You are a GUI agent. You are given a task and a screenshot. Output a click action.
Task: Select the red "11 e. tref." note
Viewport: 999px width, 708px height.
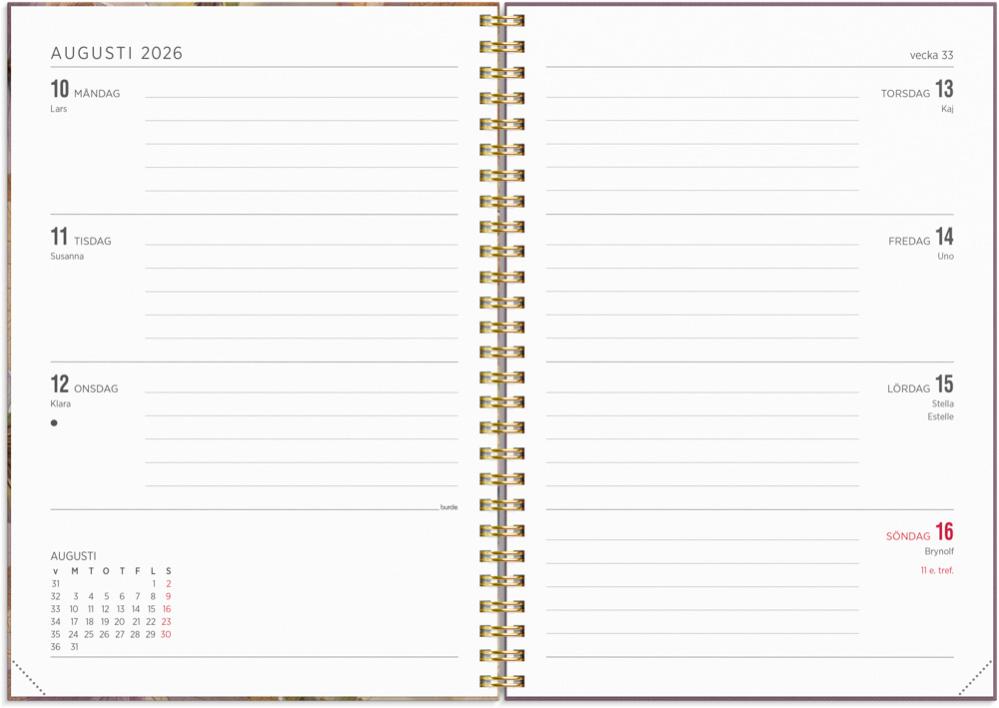(937, 570)
